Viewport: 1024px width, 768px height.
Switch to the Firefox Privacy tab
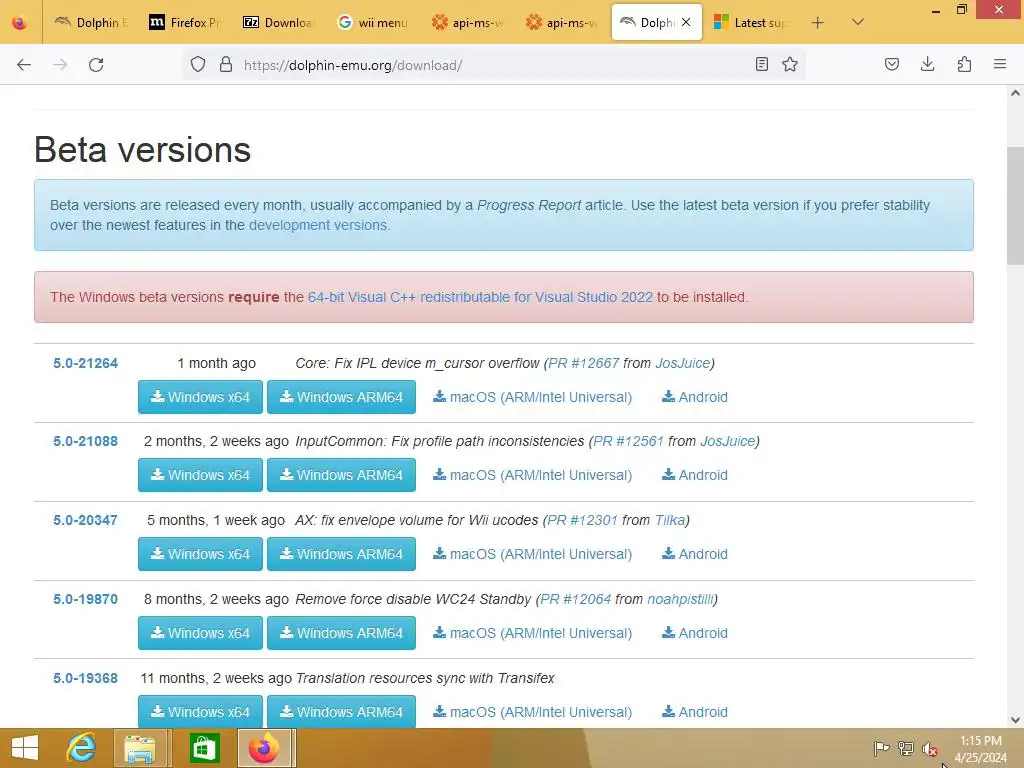coord(185,22)
